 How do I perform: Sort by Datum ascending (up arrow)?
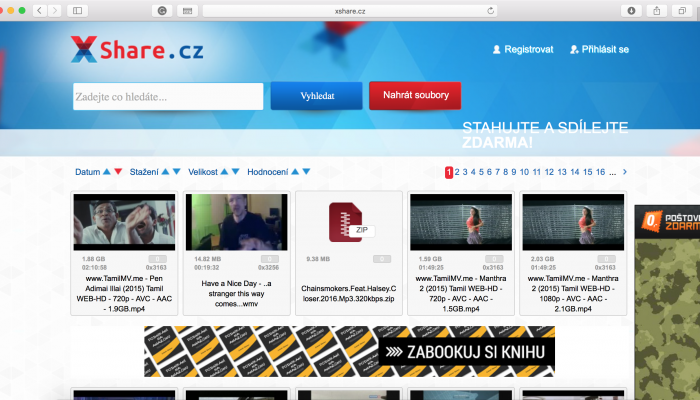tap(107, 171)
